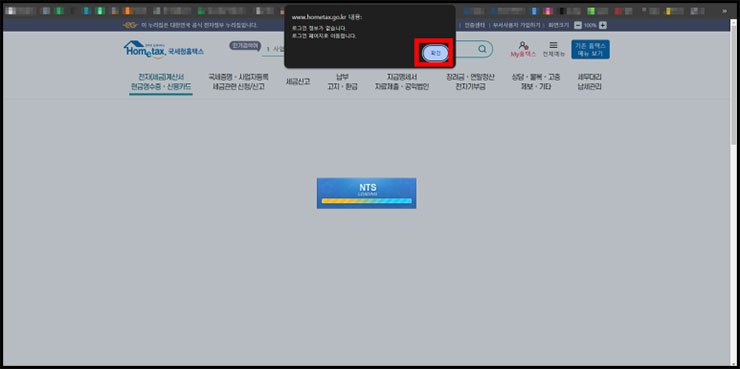
Task: Show more bookmarks with chevron icon
Action: (x=724, y=10)
